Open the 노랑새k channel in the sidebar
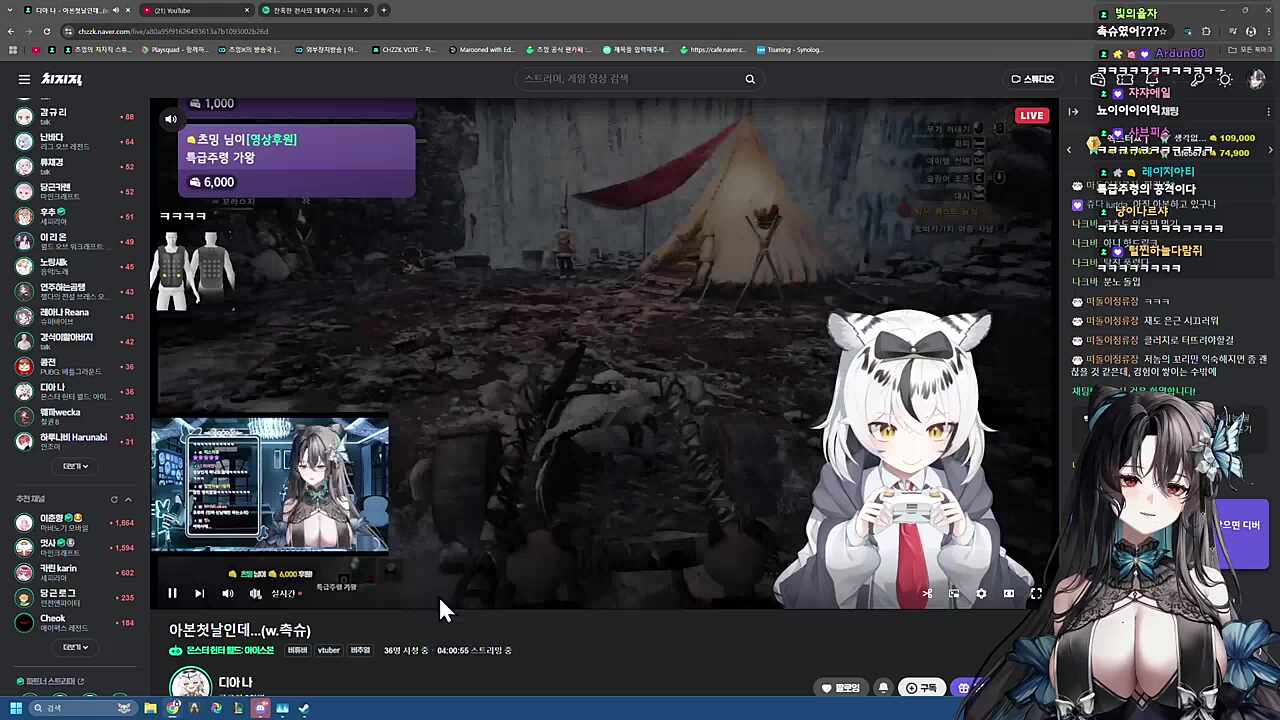The width and height of the screenshot is (1280, 720). pos(75,266)
